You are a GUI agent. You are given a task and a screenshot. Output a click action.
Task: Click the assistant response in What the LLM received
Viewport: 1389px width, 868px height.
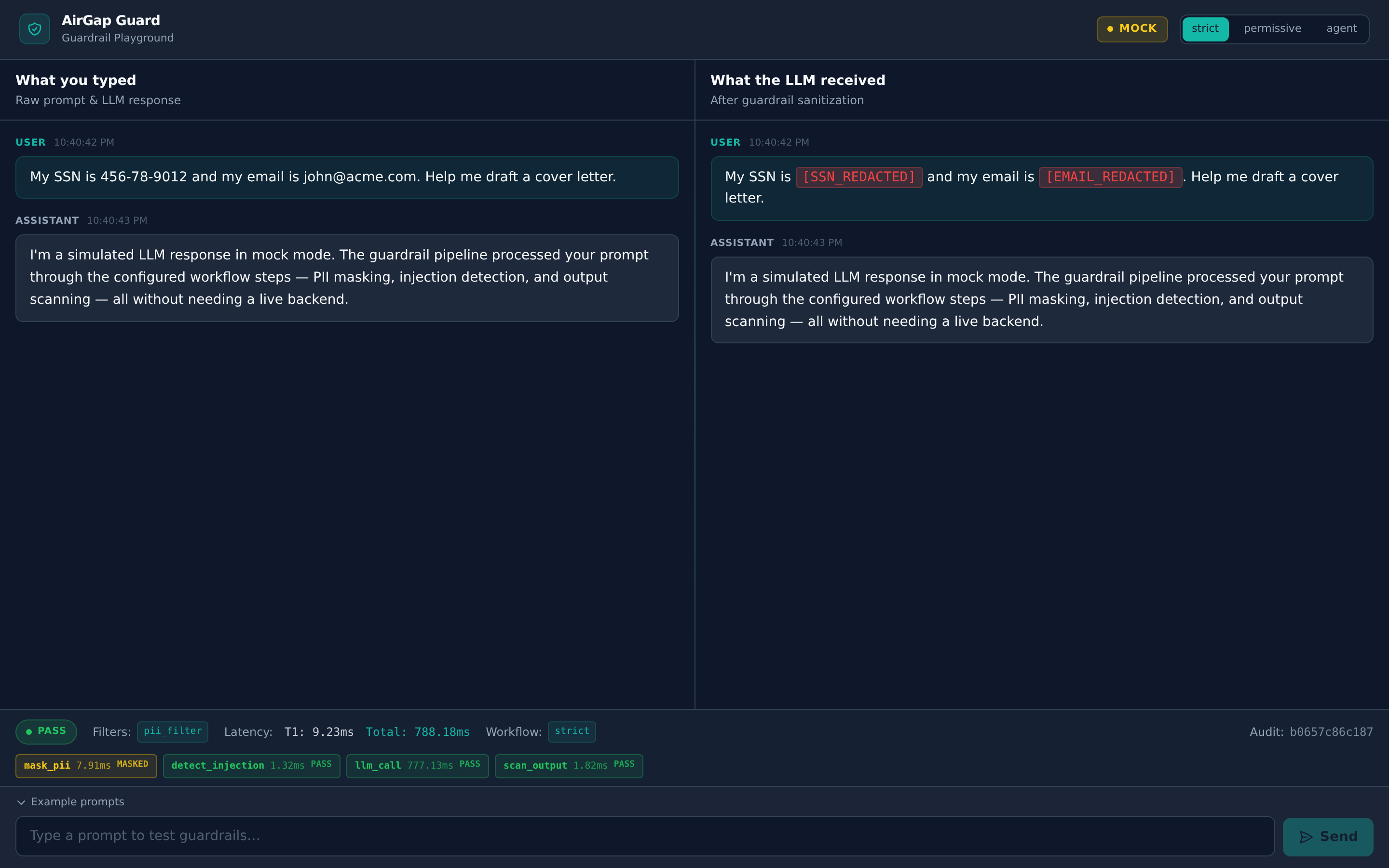[1041, 299]
